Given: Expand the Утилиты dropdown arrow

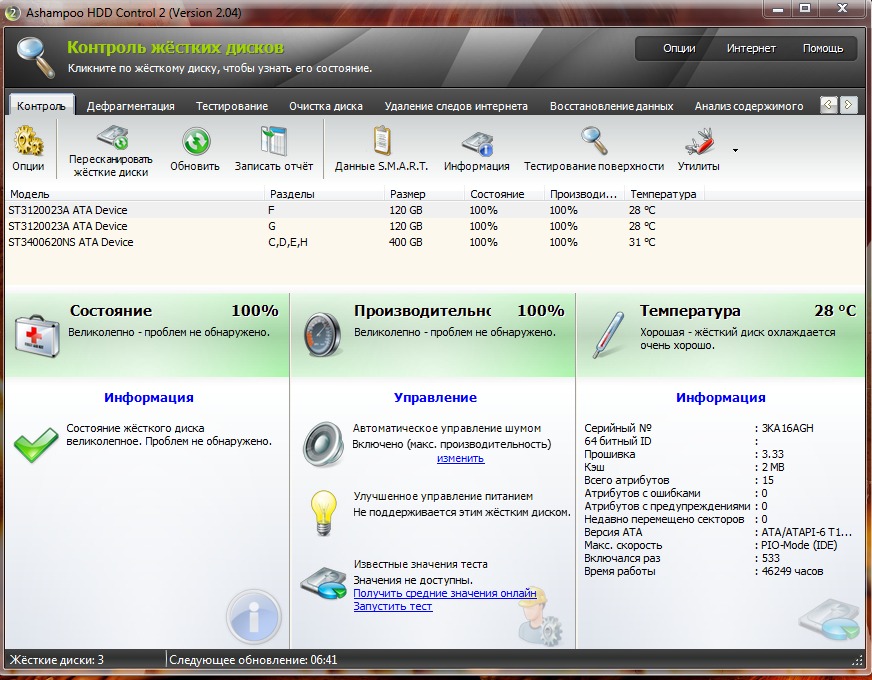Looking at the screenshot, I should pyautogui.click(x=735, y=150).
